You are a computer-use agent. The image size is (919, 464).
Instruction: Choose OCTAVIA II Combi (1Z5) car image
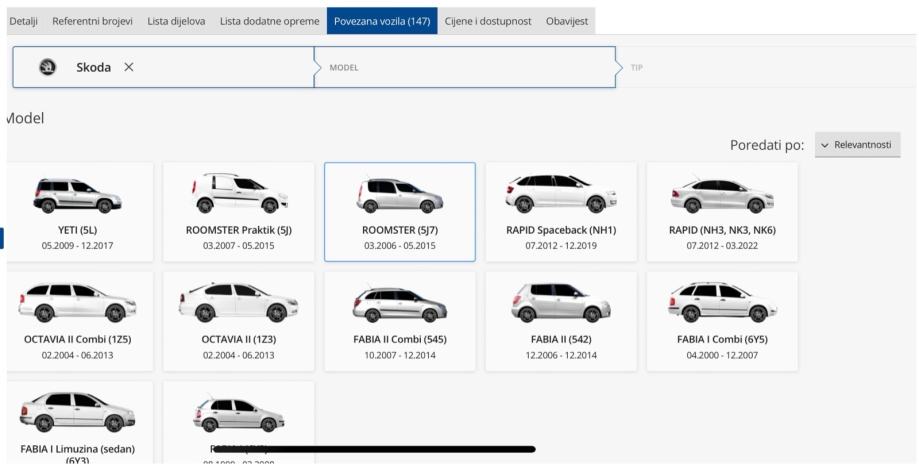77,302
